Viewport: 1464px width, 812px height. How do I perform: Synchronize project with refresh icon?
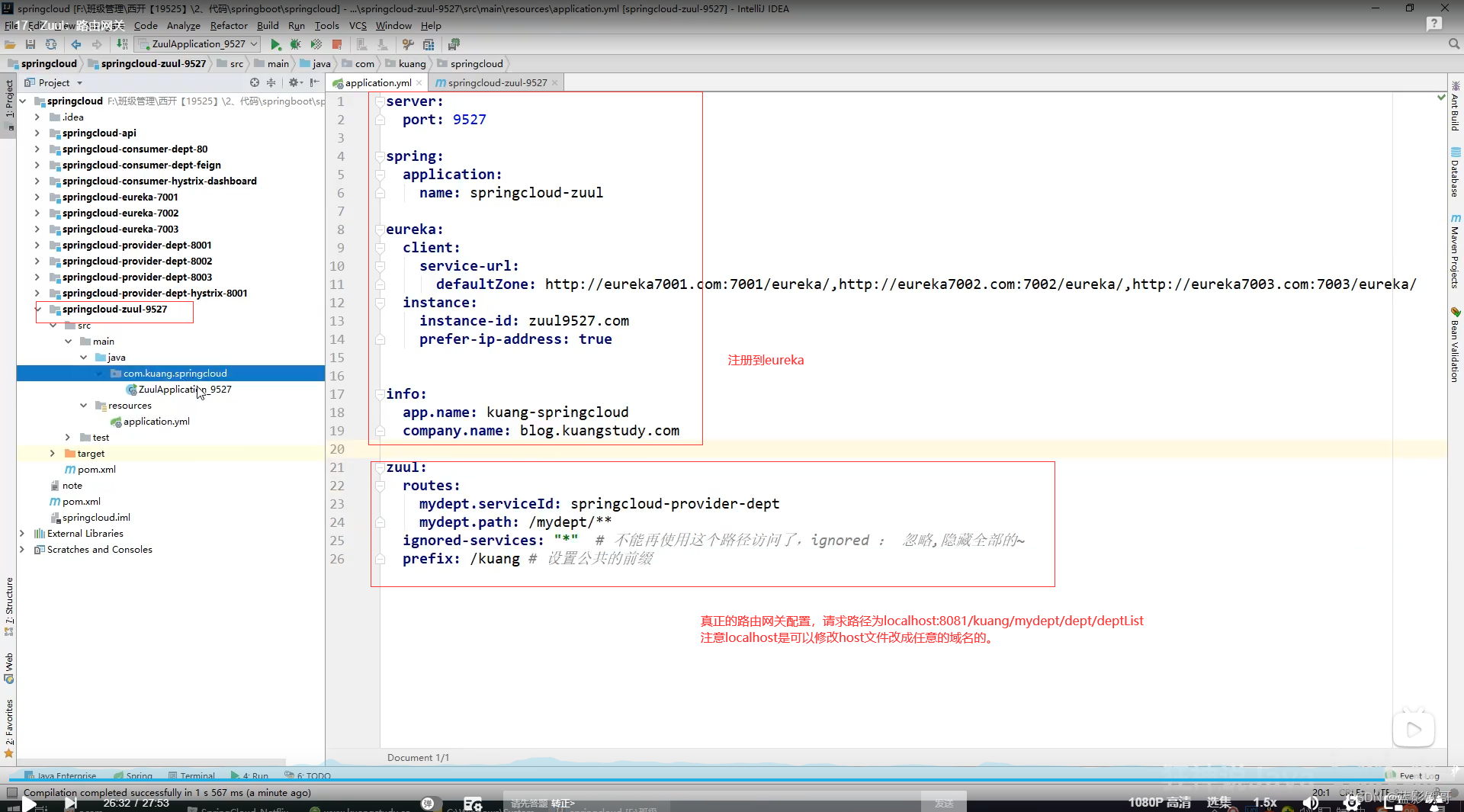[51, 44]
